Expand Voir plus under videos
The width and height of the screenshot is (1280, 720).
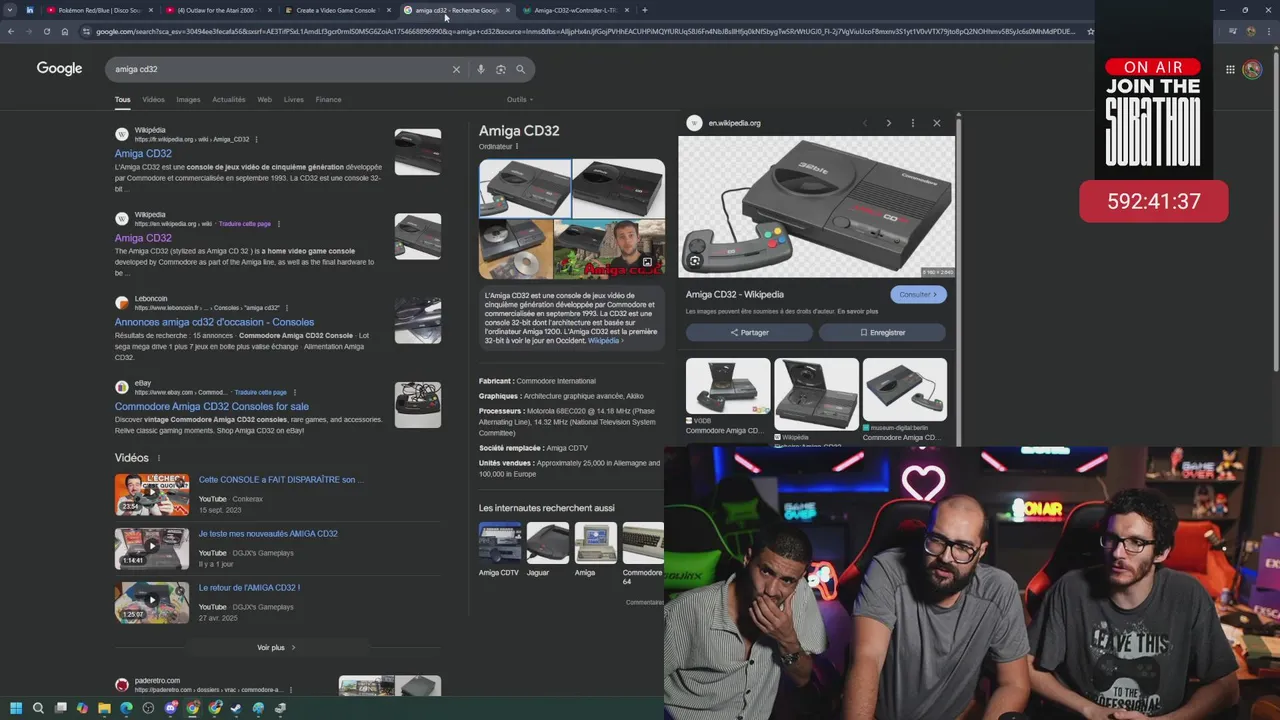pos(277,647)
